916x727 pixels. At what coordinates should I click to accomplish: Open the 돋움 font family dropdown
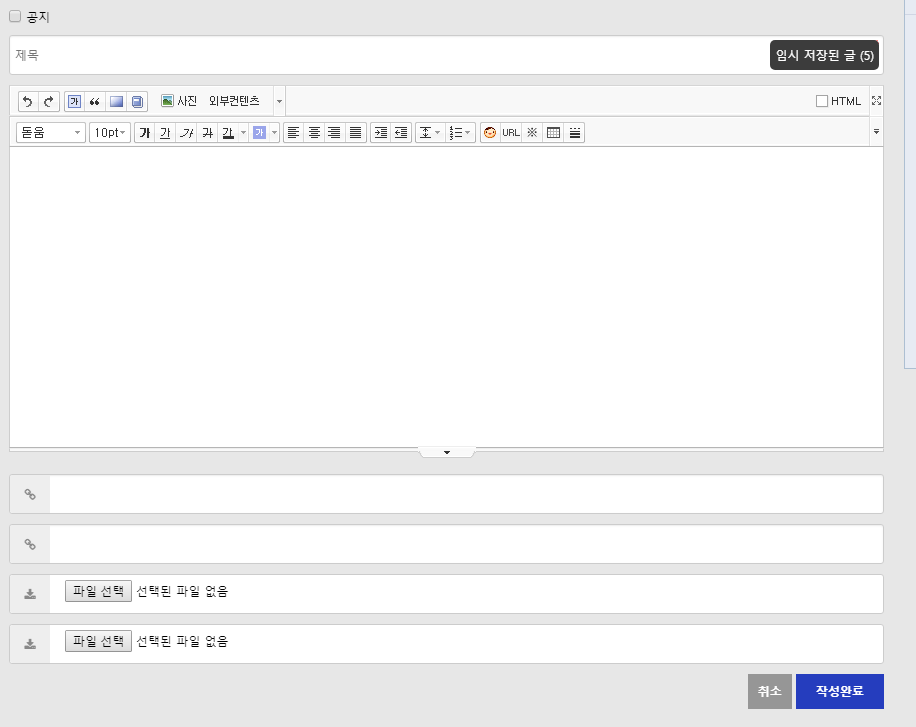pyautogui.click(x=50, y=133)
